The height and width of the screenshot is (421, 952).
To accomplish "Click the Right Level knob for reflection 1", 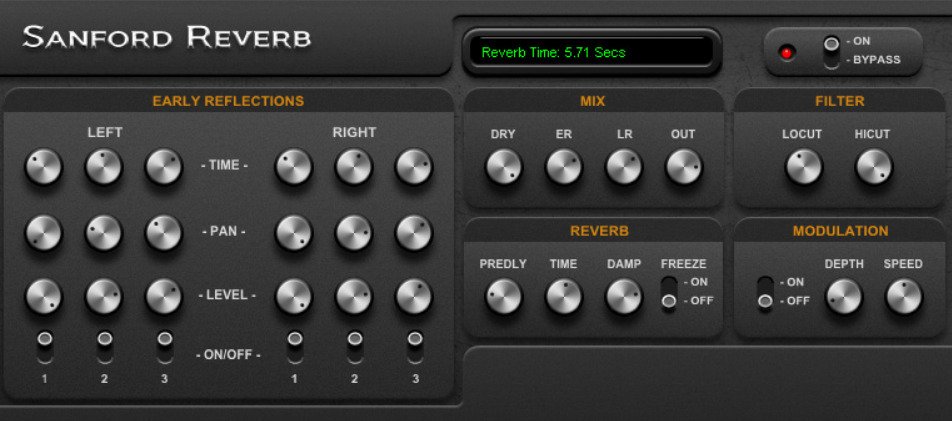I will click(294, 296).
